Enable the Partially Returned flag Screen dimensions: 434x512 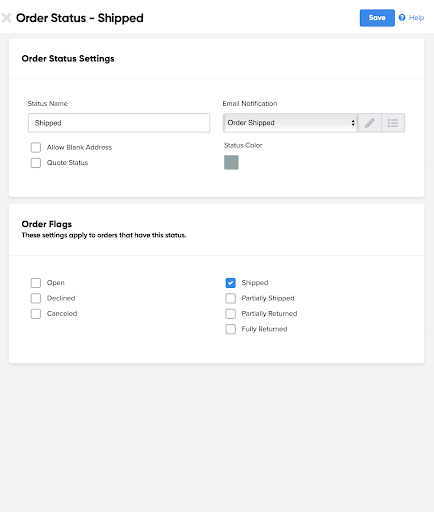(231, 314)
